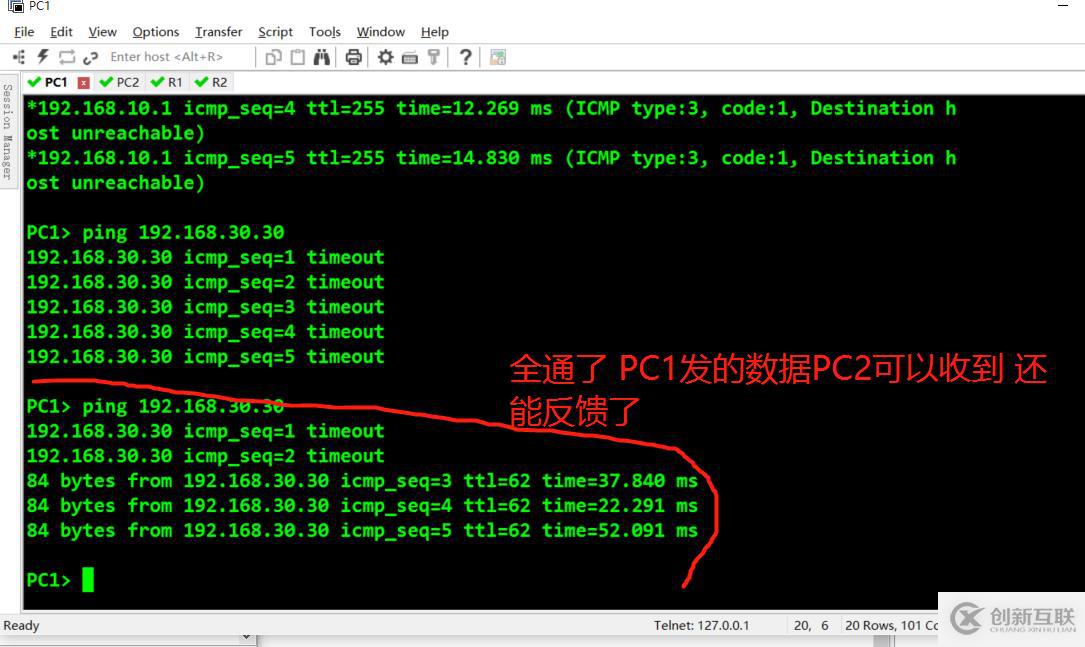This screenshot has width=1085, height=647.
Task: Click the Paste clipboard icon
Action: click(298, 57)
